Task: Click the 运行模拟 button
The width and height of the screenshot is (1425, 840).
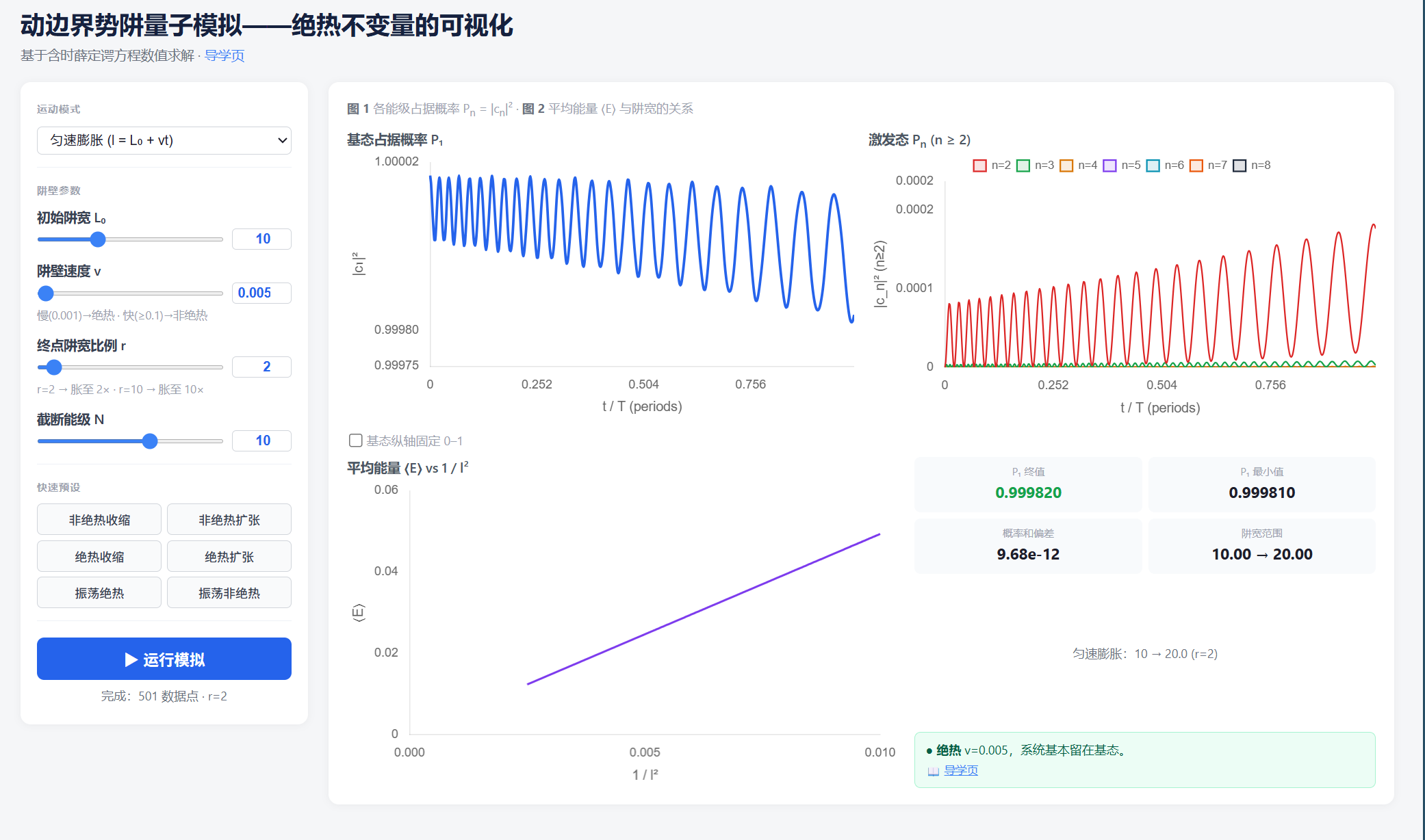Action: pyautogui.click(x=164, y=659)
